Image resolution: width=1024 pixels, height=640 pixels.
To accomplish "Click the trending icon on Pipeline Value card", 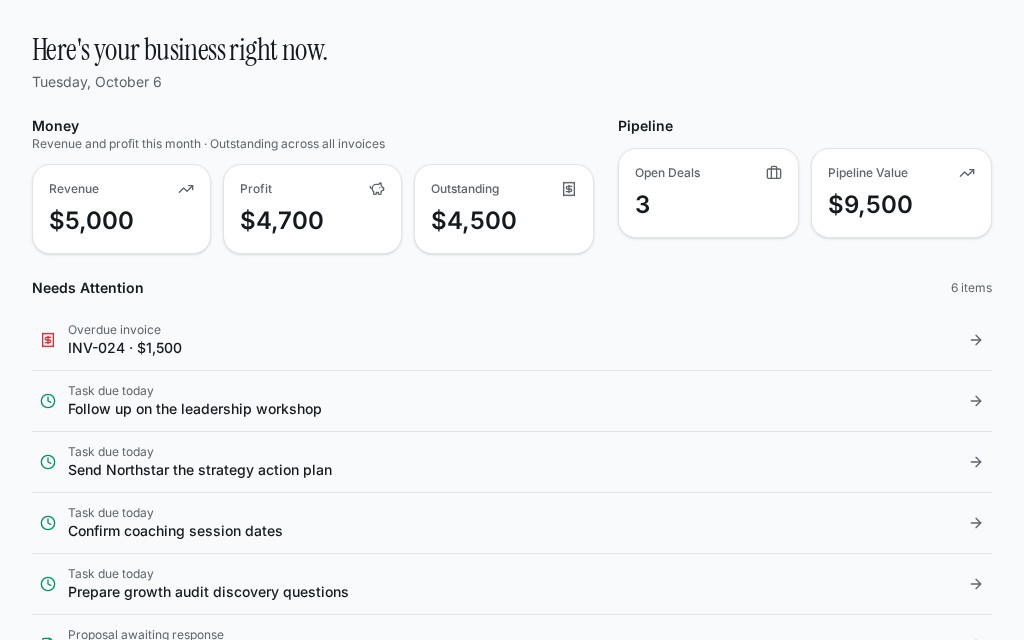I will [x=967, y=173].
